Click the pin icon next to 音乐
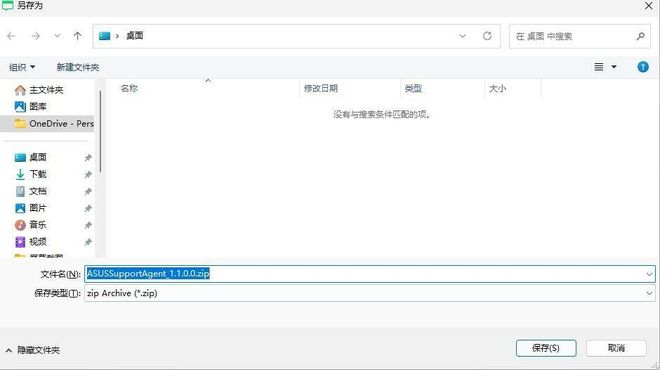 [88, 225]
